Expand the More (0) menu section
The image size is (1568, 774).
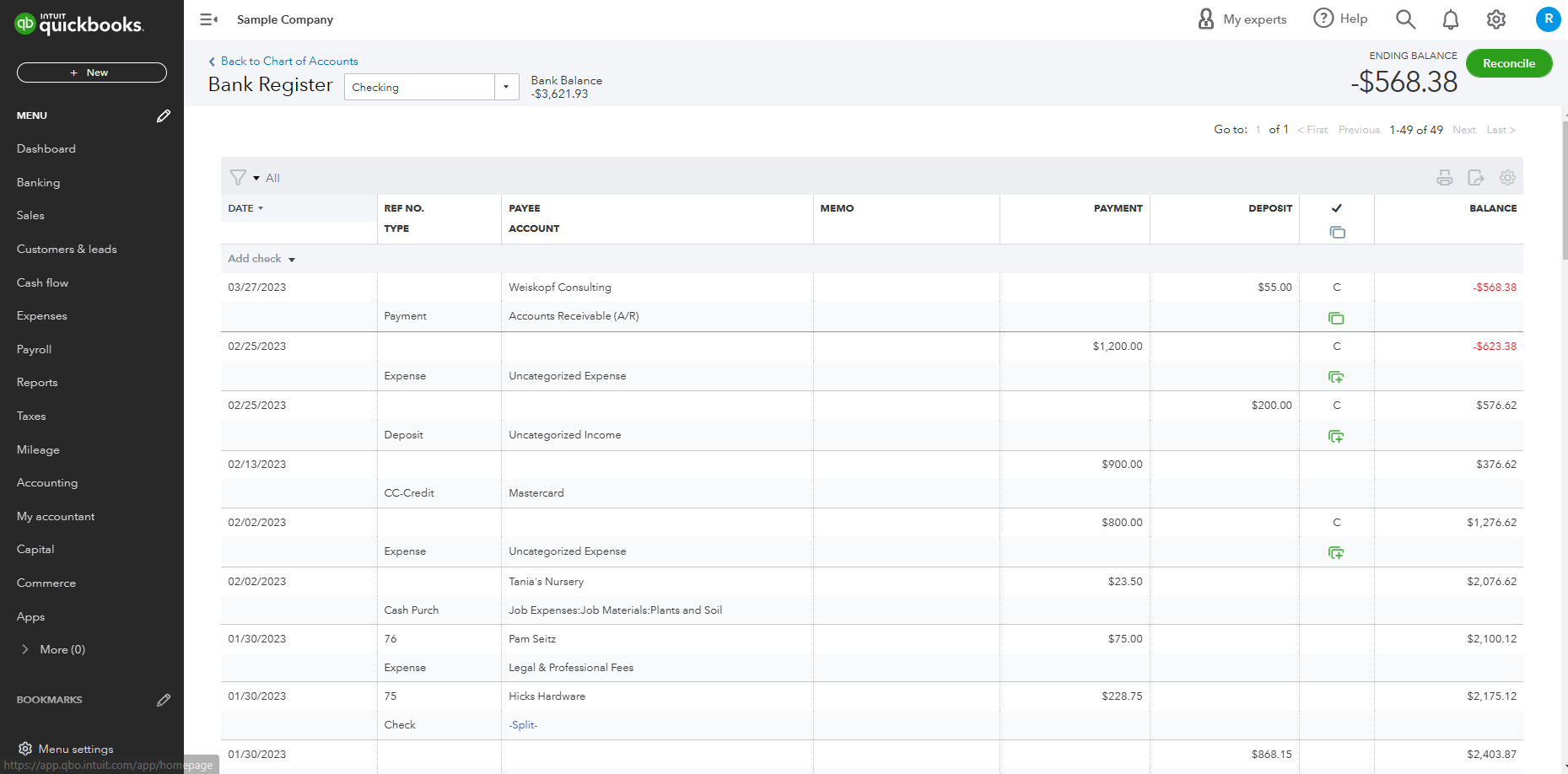pyautogui.click(x=25, y=649)
